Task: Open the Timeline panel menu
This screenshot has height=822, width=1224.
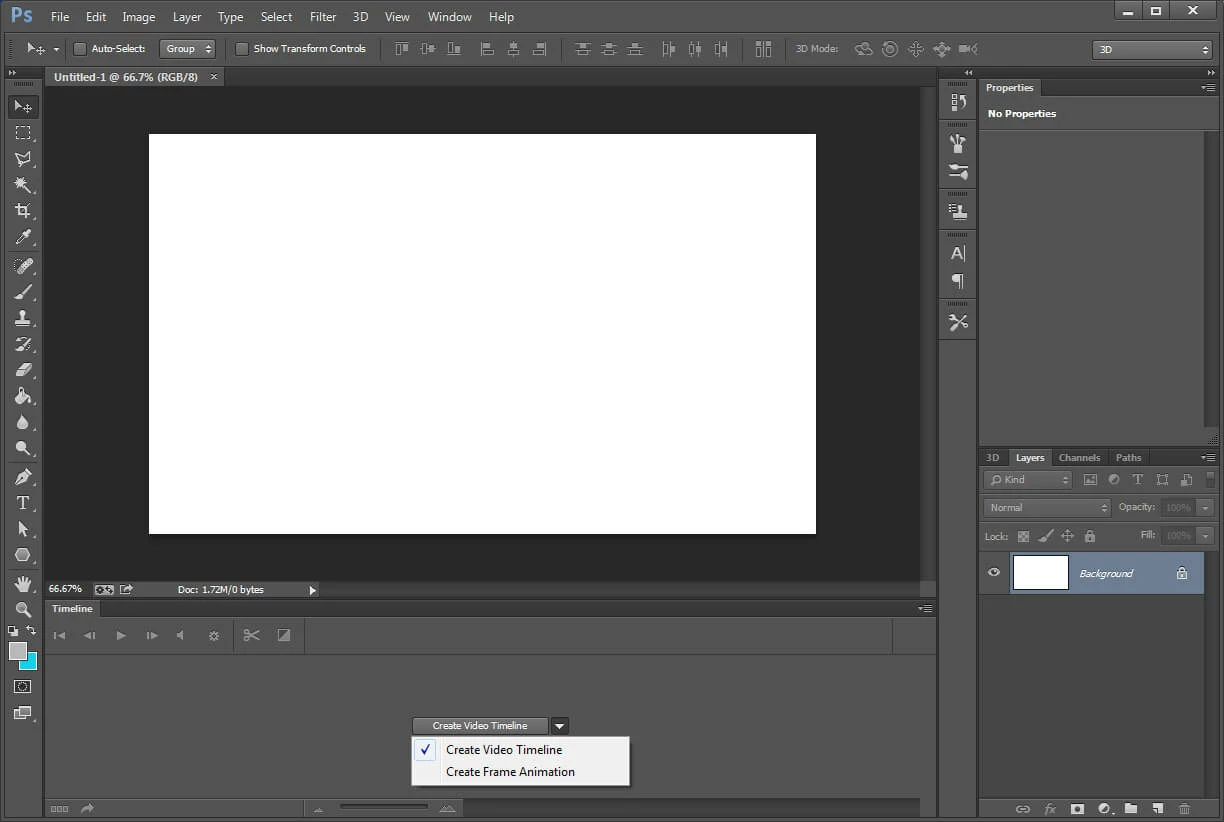Action: 925,609
